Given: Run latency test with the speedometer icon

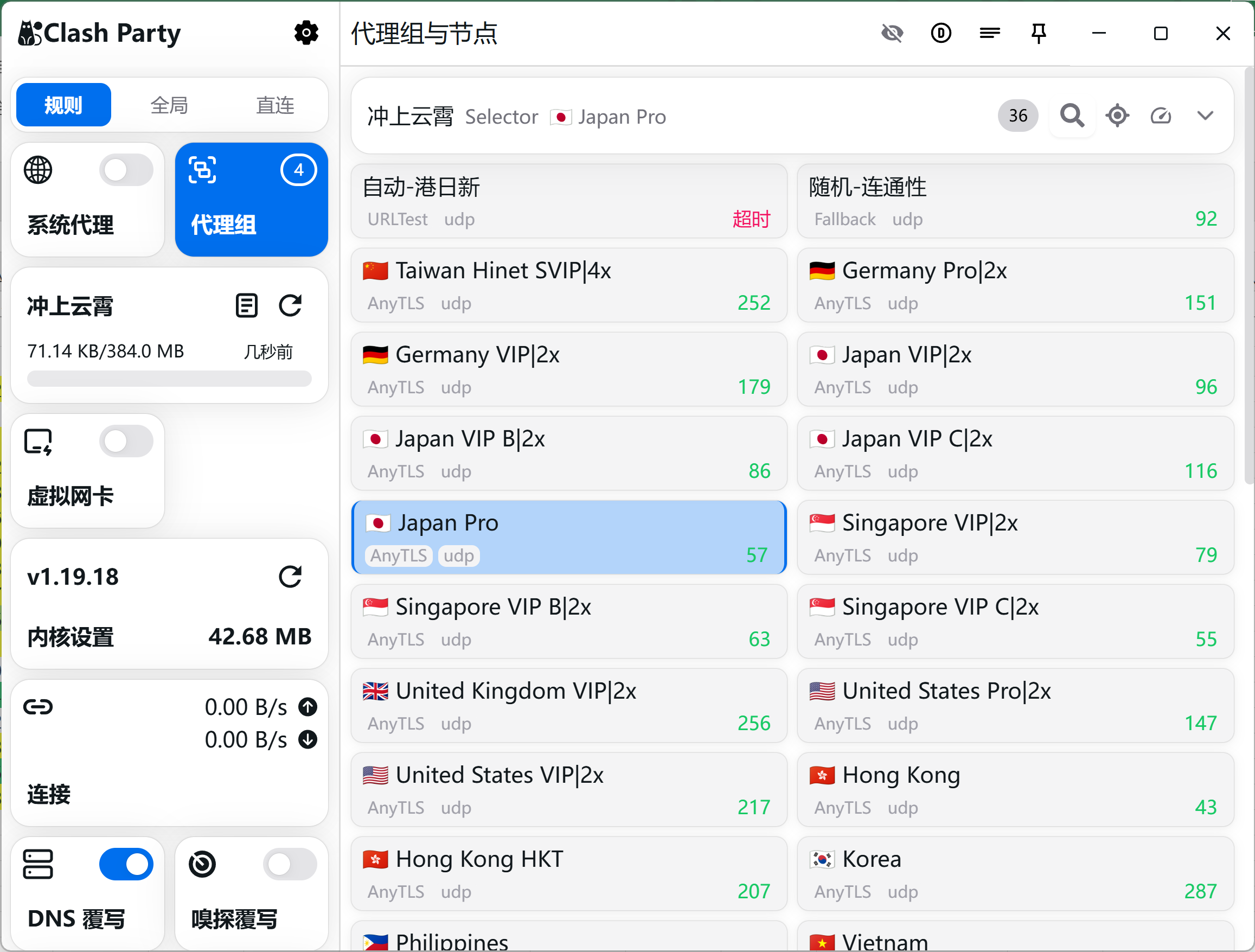Looking at the screenshot, I should click(x=1161, y=116).
